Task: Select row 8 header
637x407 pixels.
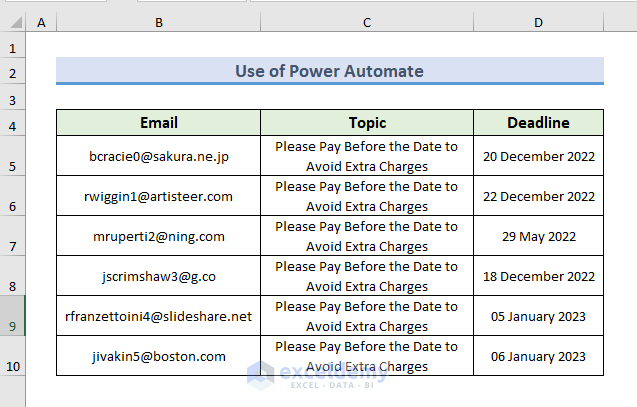Action: [13, 275]
